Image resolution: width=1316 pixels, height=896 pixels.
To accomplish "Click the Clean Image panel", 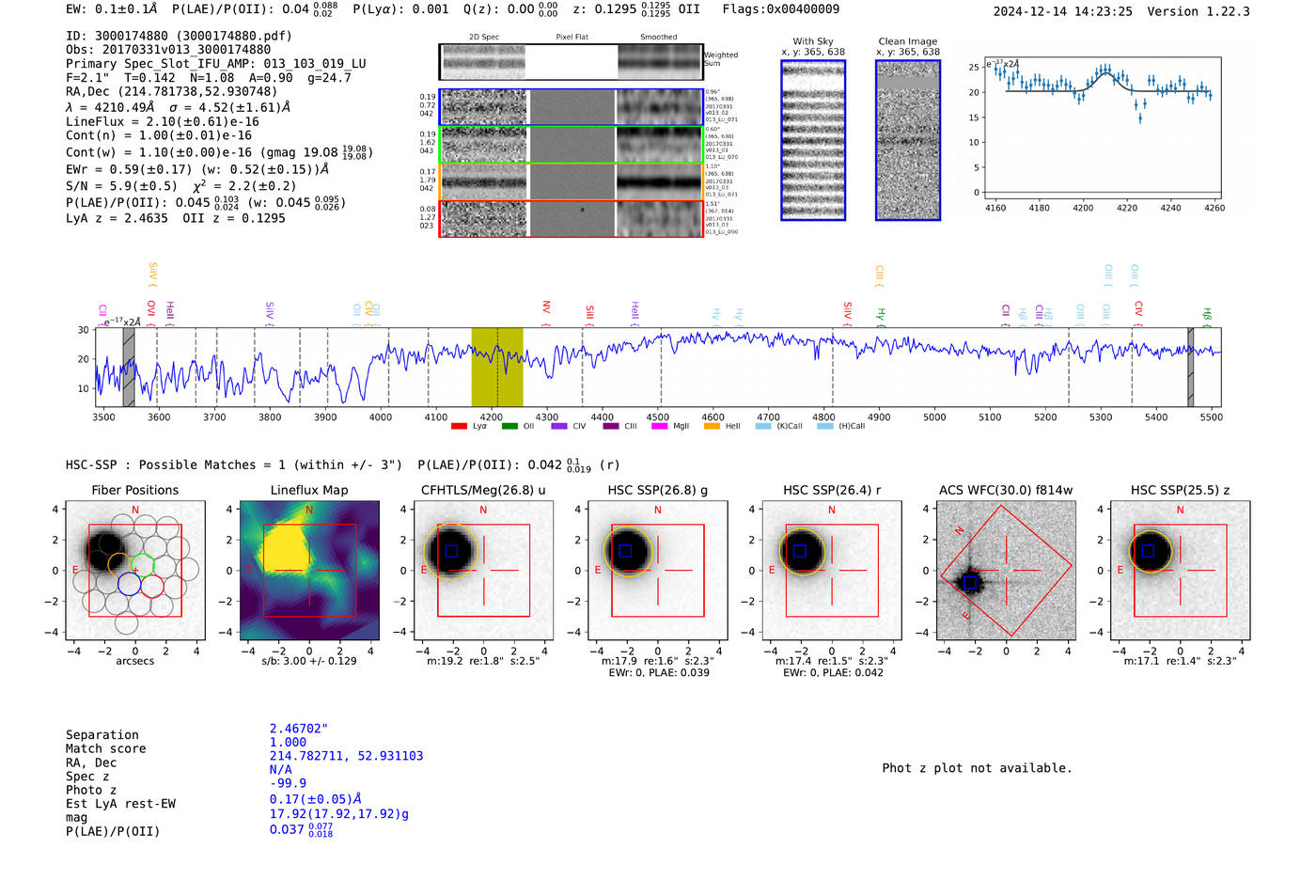I will pos(908,140).
